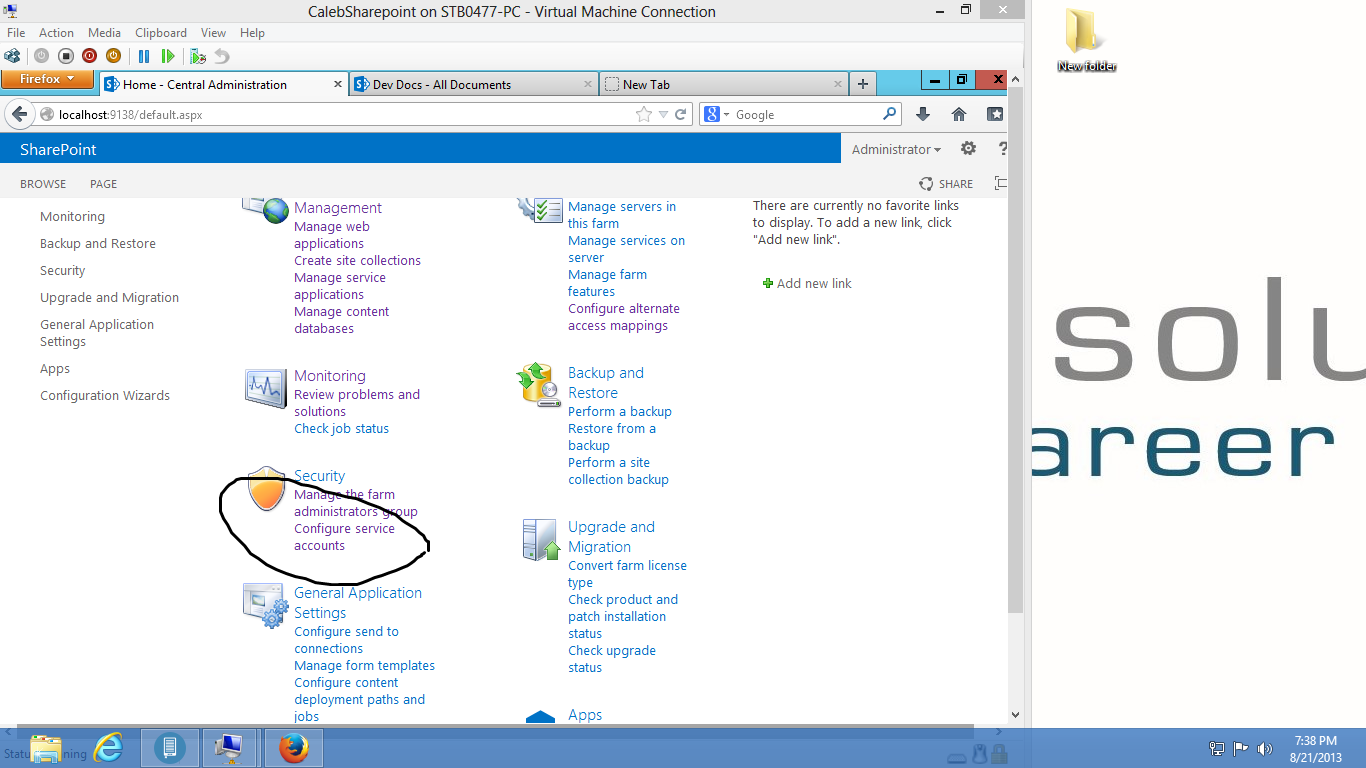Select the Virtual Machine Connection taskbar icon
The height and width of the screenshot is (768, 1366).
[230, 748]
